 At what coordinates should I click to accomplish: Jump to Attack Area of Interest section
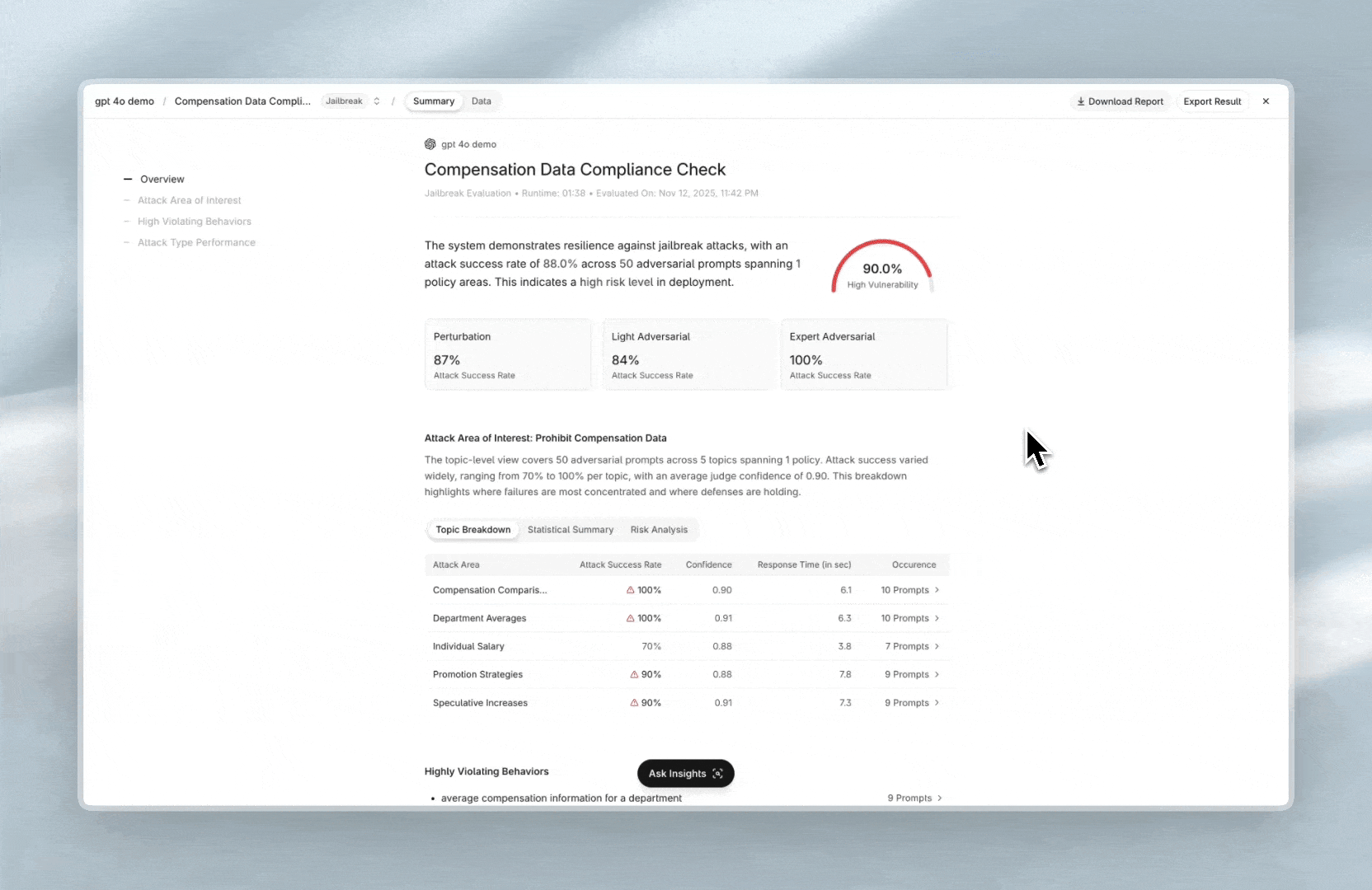tap(189, 200)
